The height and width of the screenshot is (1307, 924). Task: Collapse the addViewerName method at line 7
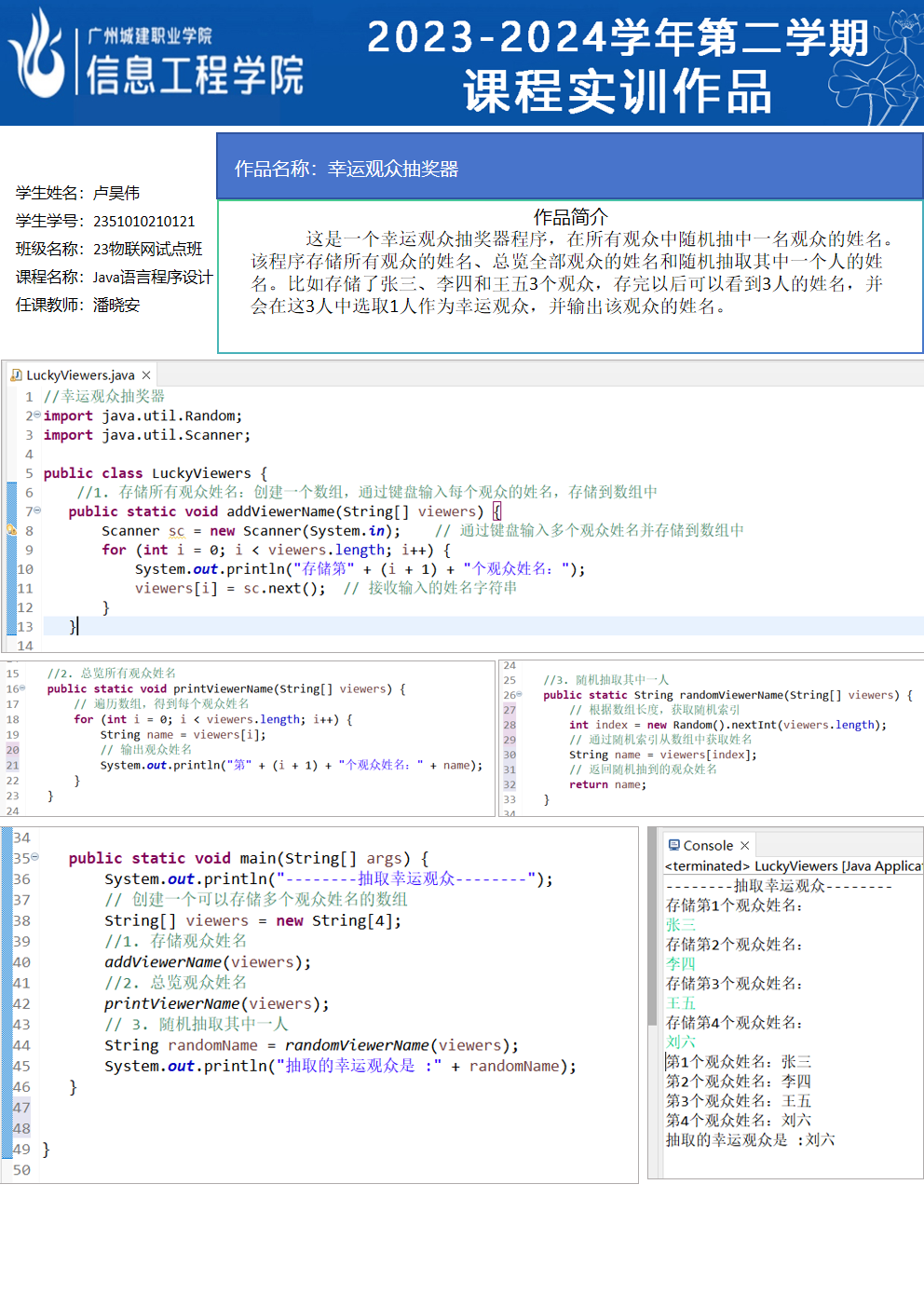[36, 511]
